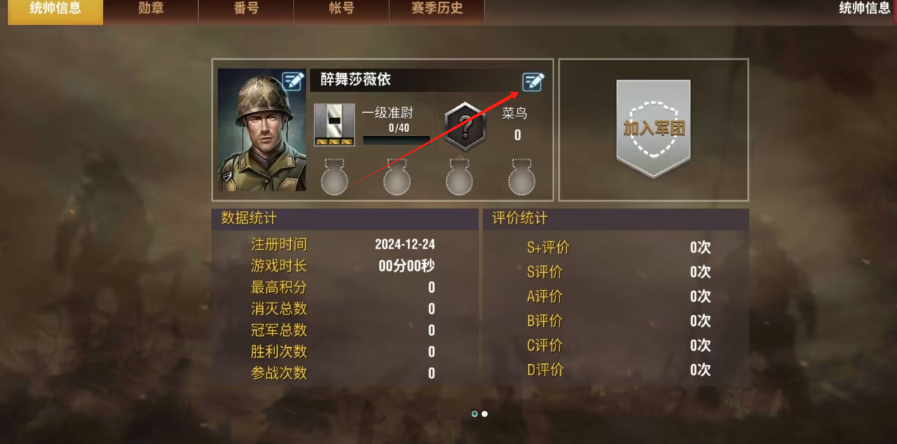This screenshot has width=897, height=444.
Task: Switch to the 勋章 tab
Action: pos(151,10)
